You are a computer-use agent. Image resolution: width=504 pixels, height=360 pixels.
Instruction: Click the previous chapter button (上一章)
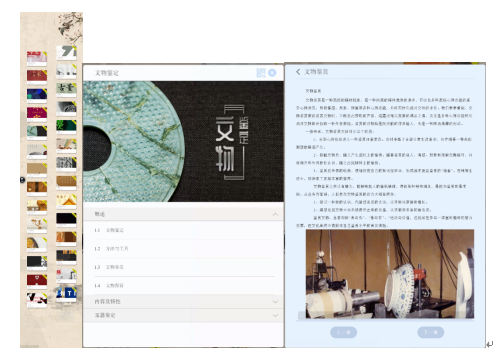pos(343,332)
